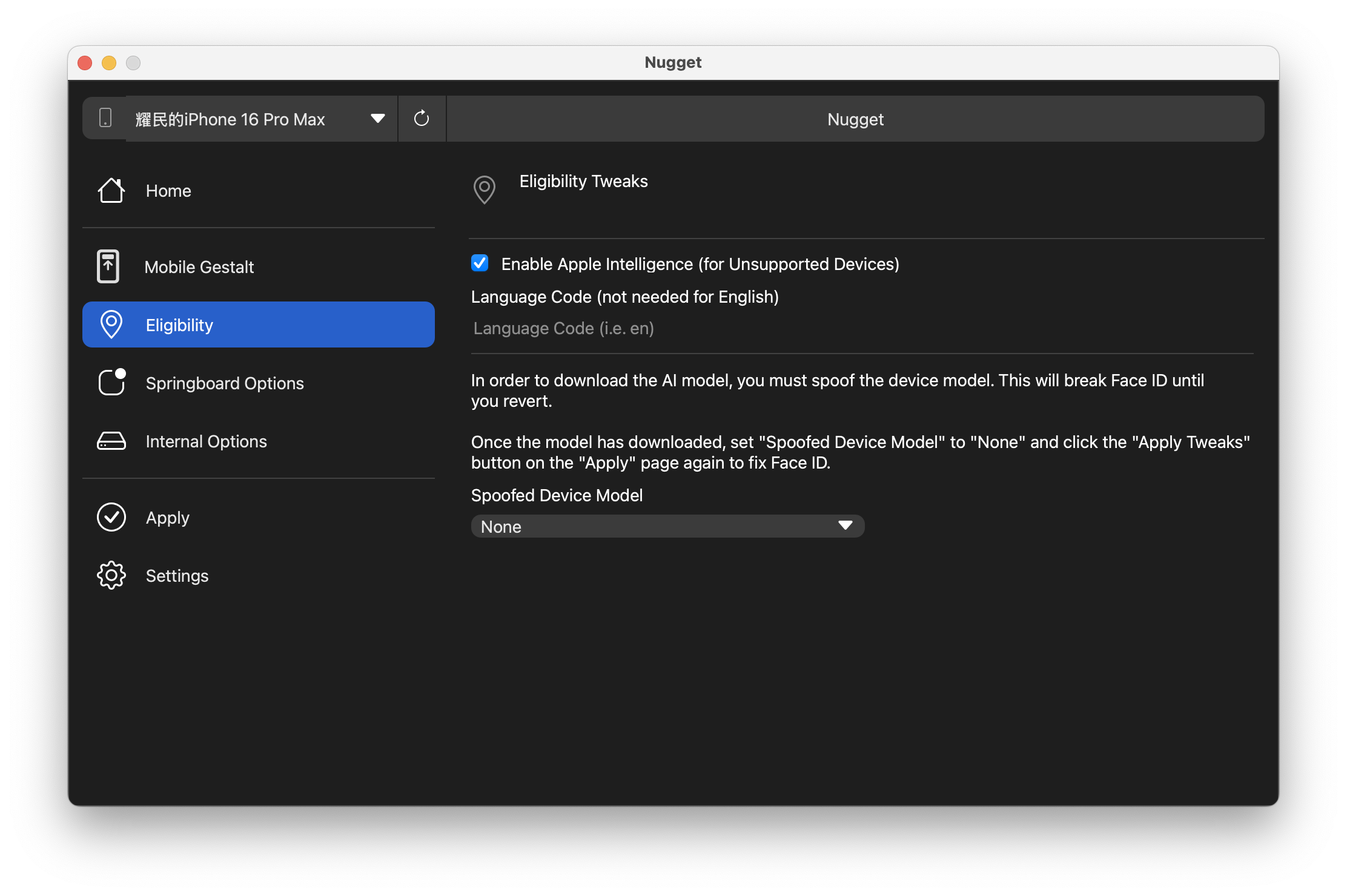The height and width of the screenshot is (896, 1347).
Task: Click the refresh devices icon
Action: tap(422, 119)
